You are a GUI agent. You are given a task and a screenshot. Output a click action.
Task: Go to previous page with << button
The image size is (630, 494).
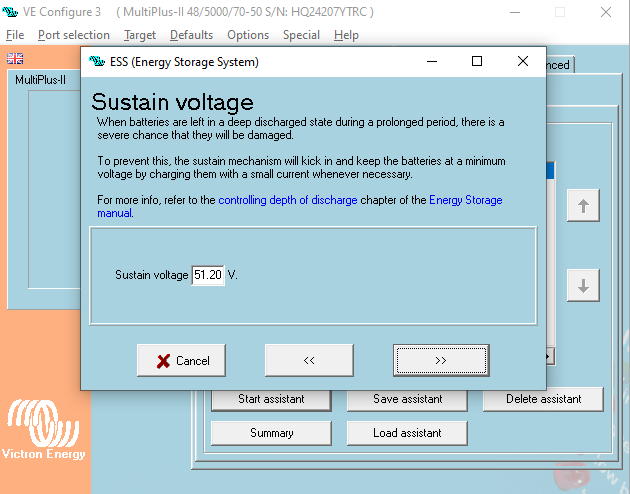[x=309, y=360]
